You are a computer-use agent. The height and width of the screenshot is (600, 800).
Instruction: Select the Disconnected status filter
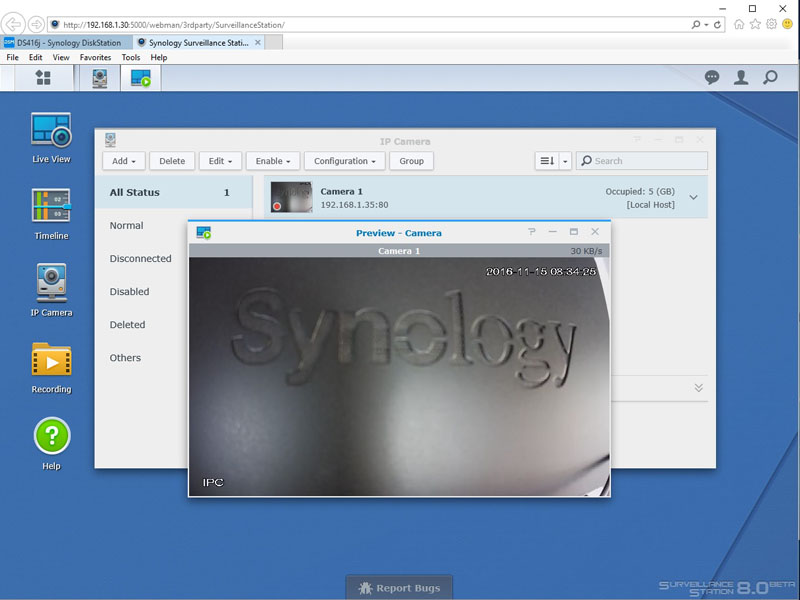(141, 259)
